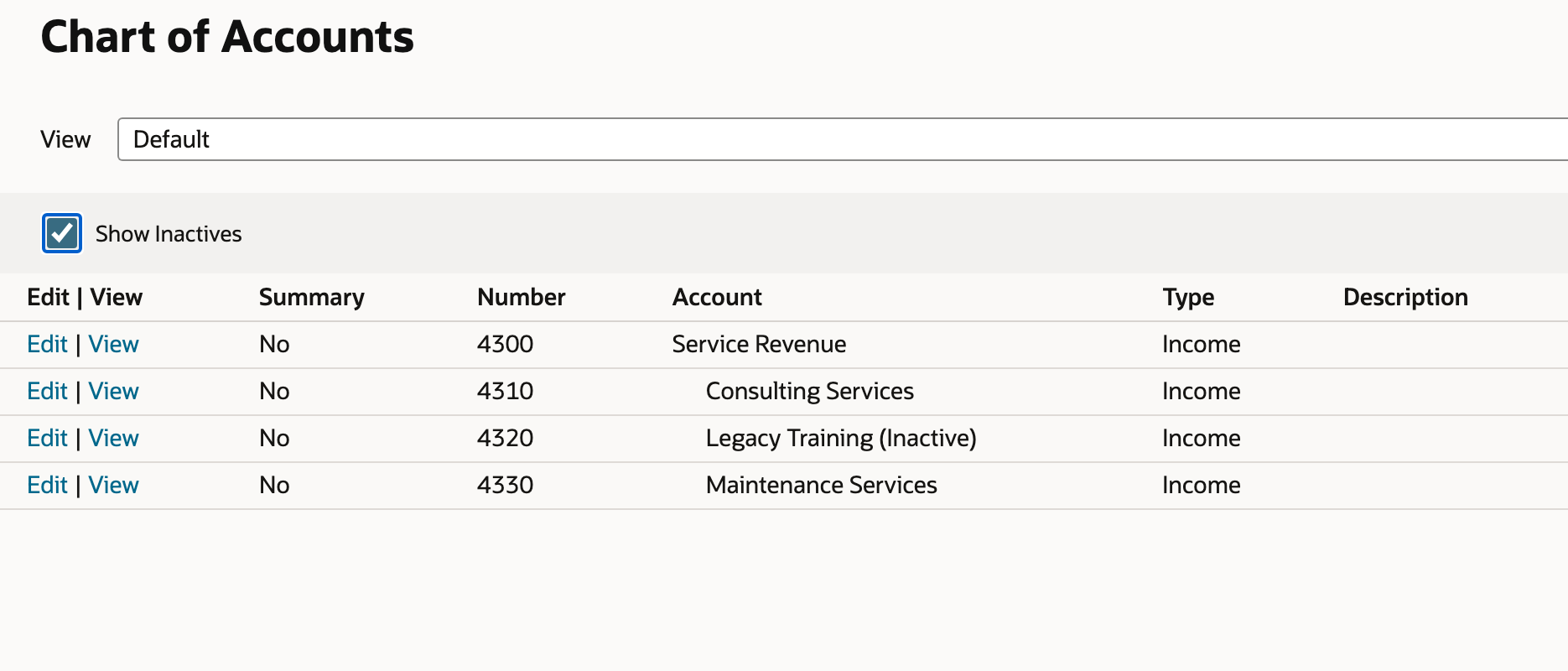The width and height of the screenshot is (1568, 671).
Task: Click the Summary column header
Action: (x=311, y=297)
